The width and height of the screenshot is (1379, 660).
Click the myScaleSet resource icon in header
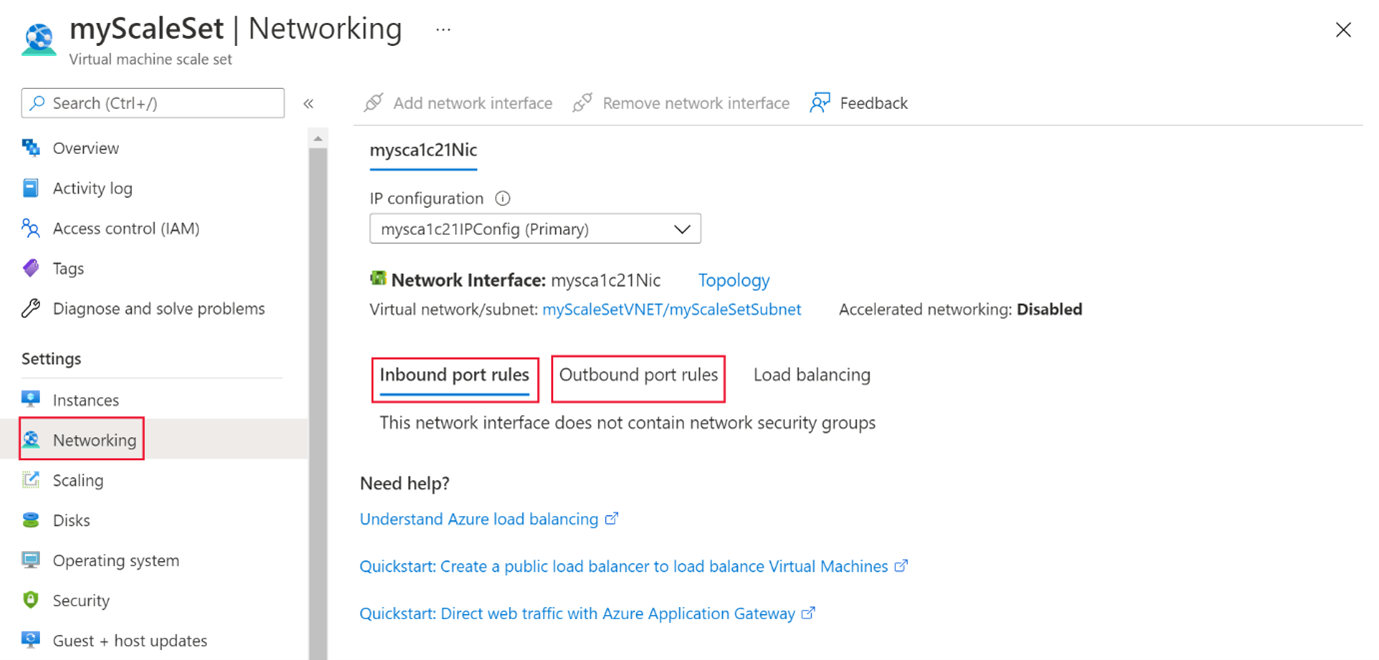[x=39, y=40]
